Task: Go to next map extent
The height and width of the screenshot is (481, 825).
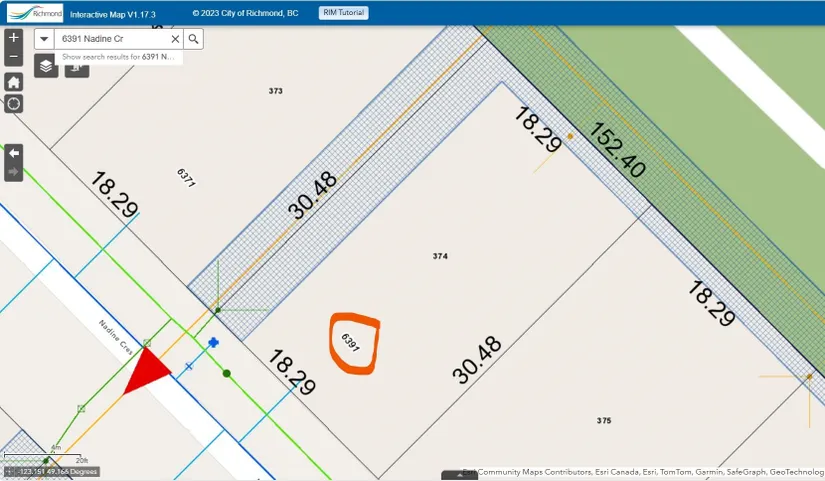Action: coord(14,172)
